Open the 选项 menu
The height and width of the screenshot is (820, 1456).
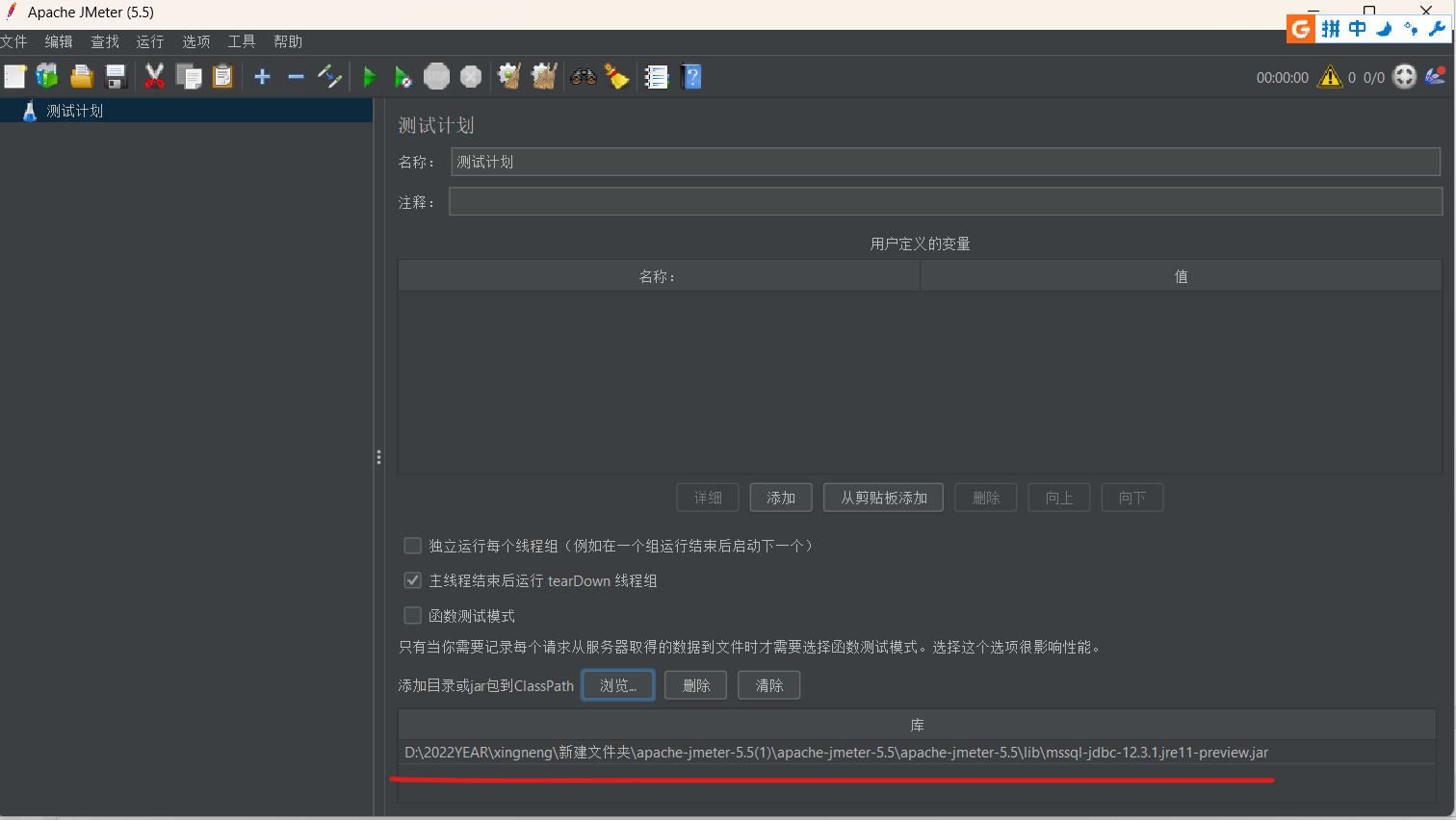click(195, 41)
